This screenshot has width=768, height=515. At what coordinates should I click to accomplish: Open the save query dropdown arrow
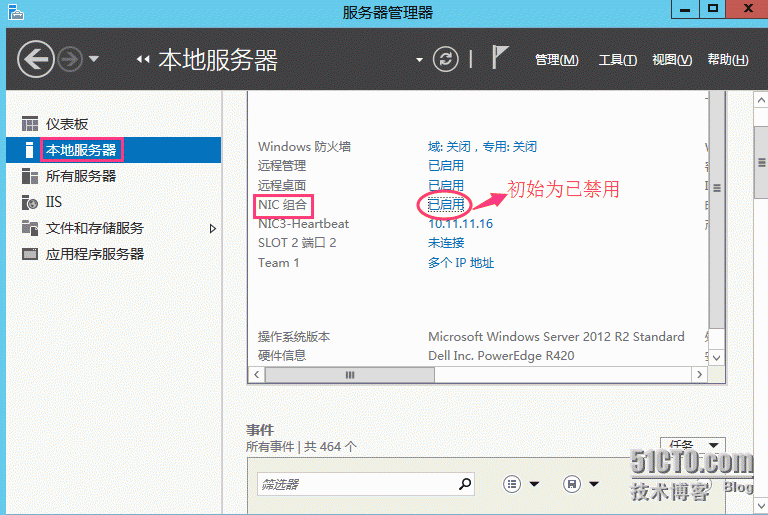click(x=594, y=485)
